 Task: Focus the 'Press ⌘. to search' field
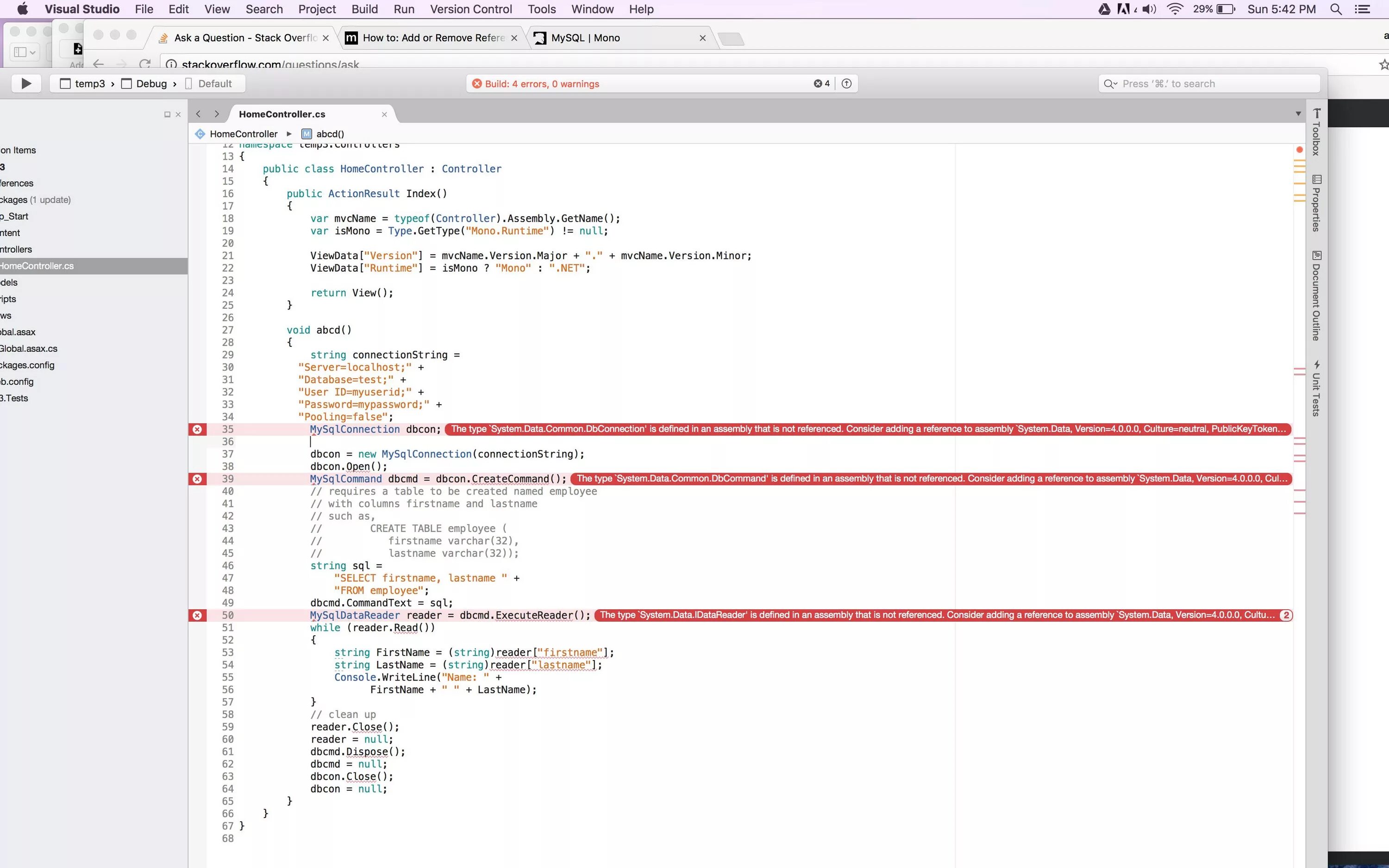tap(1209, 83)
